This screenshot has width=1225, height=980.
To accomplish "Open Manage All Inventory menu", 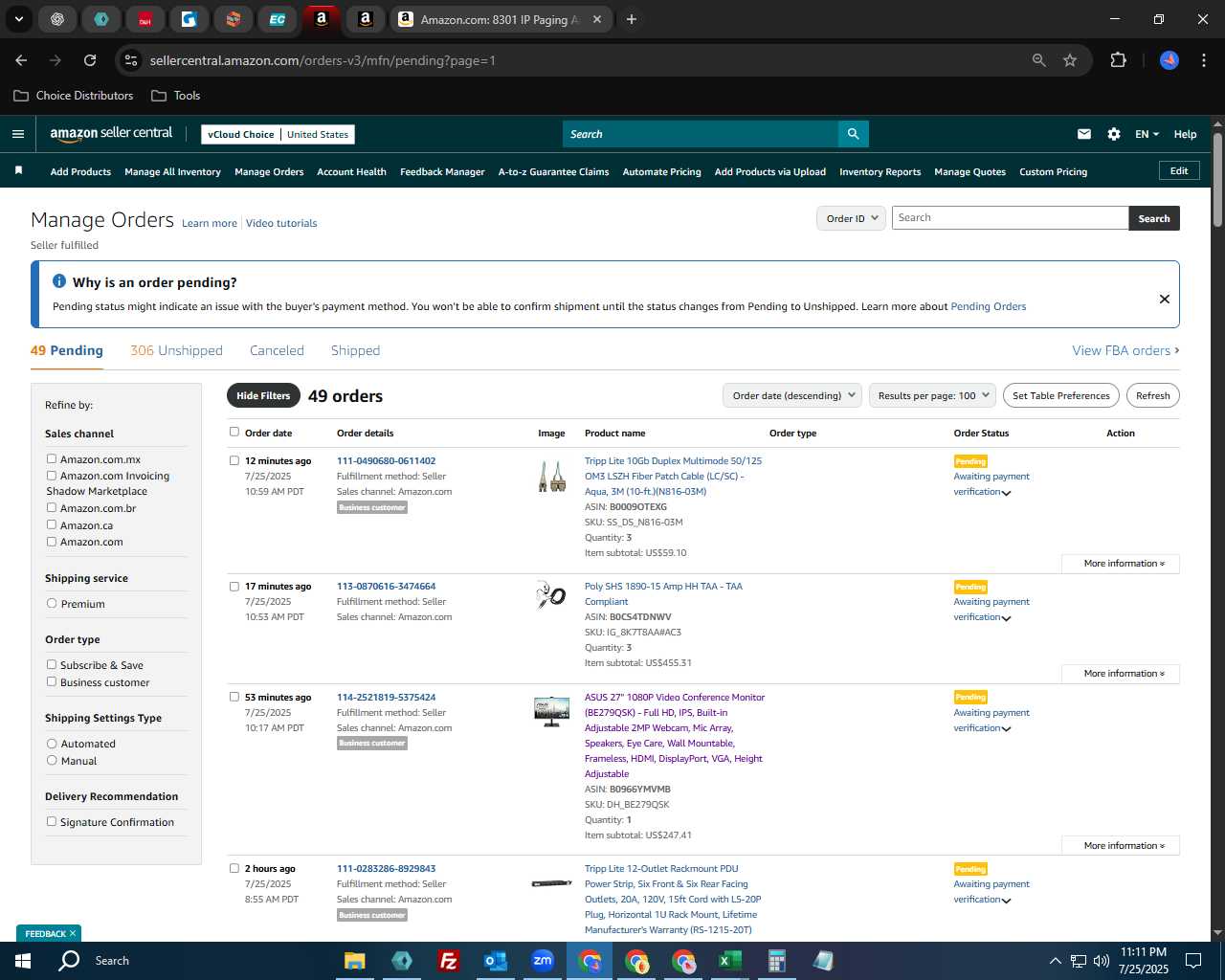I will coord(172,172).
